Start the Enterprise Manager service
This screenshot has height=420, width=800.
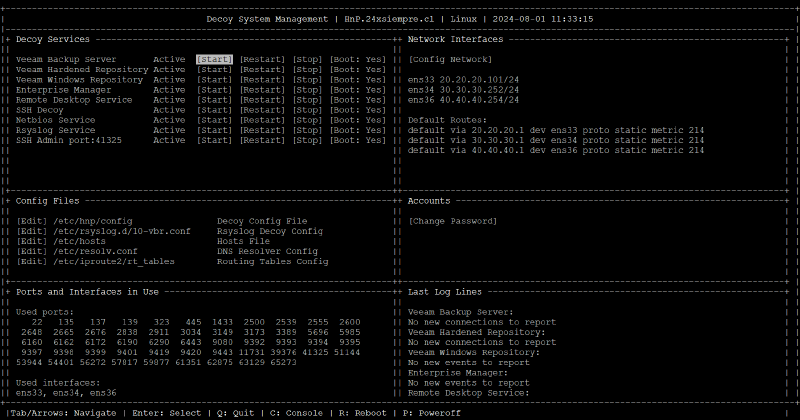pyautogui.click(x=214, y=90)
